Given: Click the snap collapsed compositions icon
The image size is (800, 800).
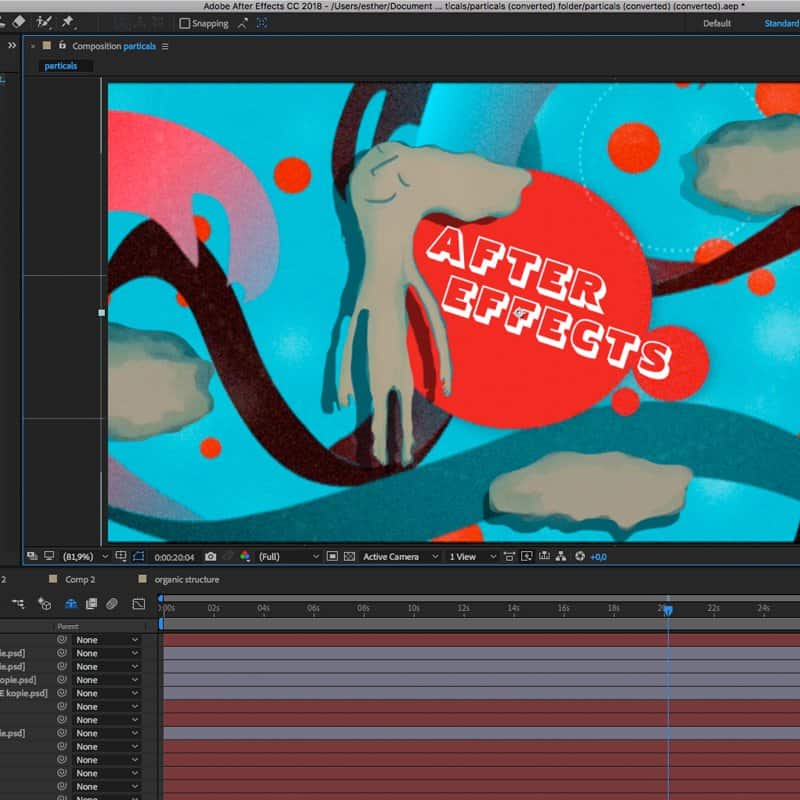Looking at the screenshot, I should pos(262,23).
